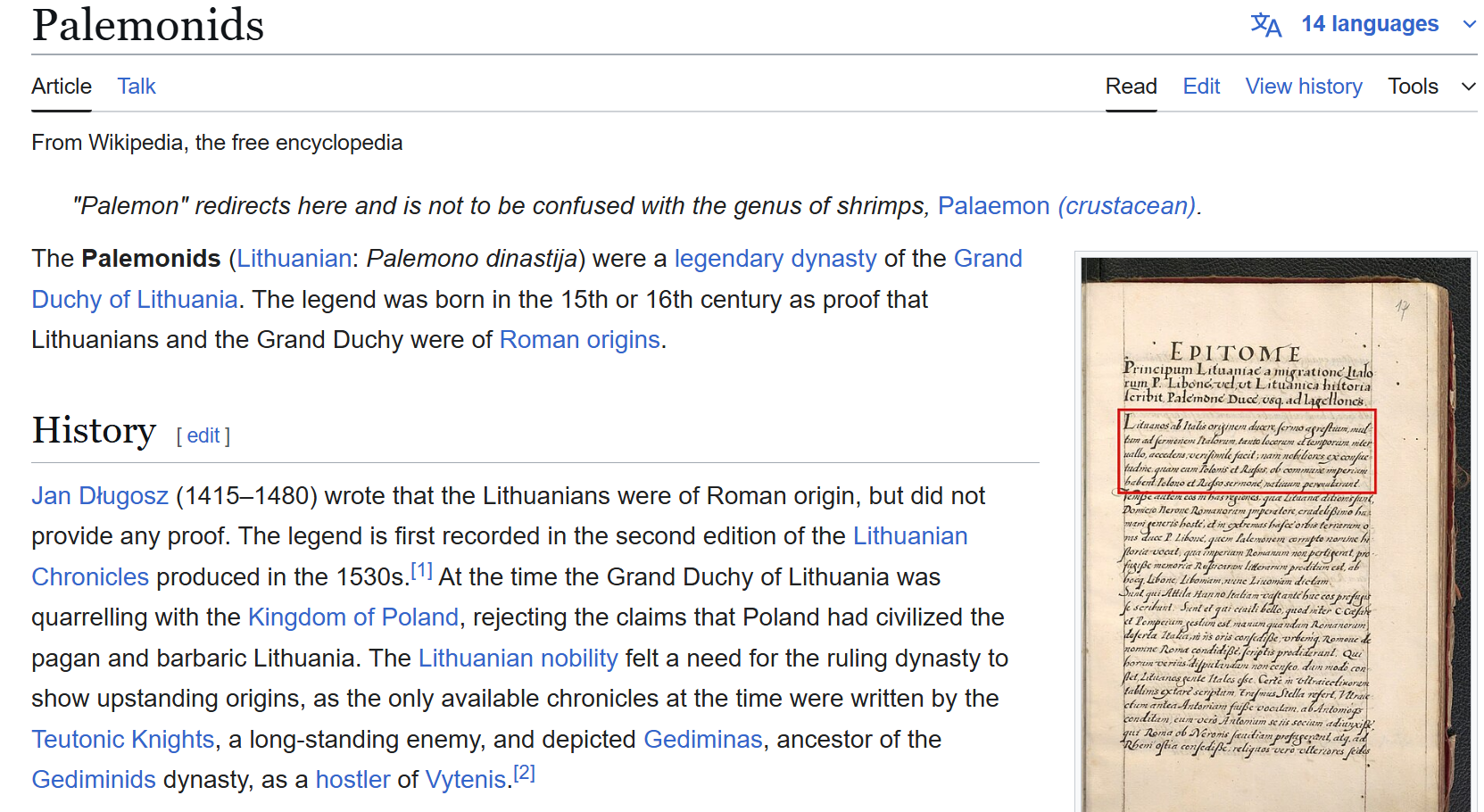Click the History section edit link
Image resolution: width=1484 pixels, height=812 pixels.
(x=203, y=435)
